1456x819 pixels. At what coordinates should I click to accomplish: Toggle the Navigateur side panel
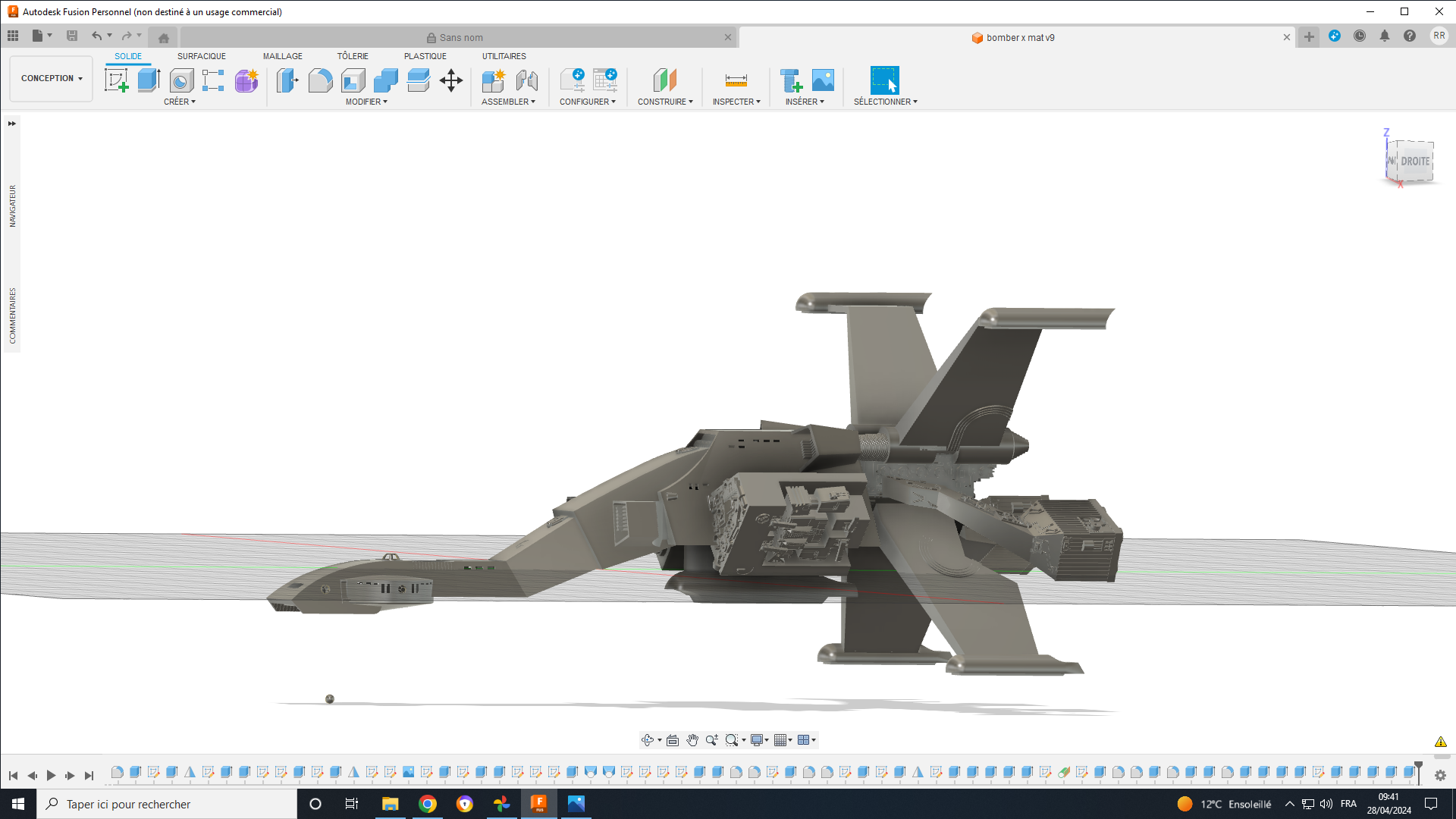click(12, 206)
